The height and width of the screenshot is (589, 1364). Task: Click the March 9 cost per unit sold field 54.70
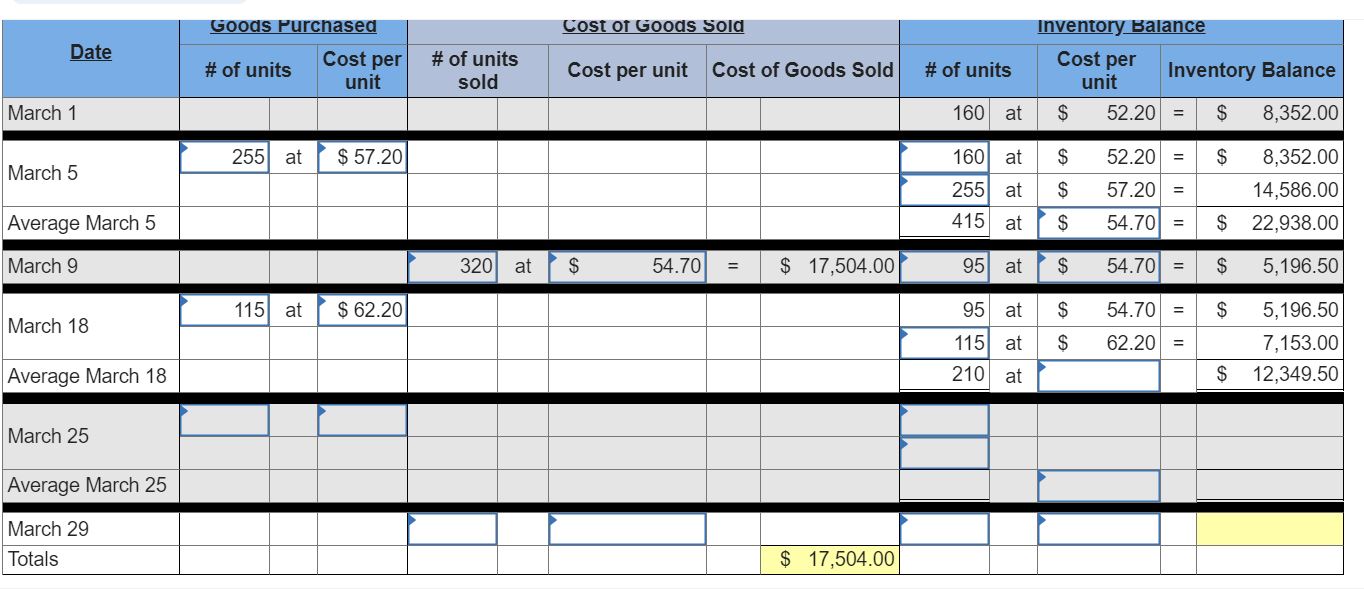[627, 266]
